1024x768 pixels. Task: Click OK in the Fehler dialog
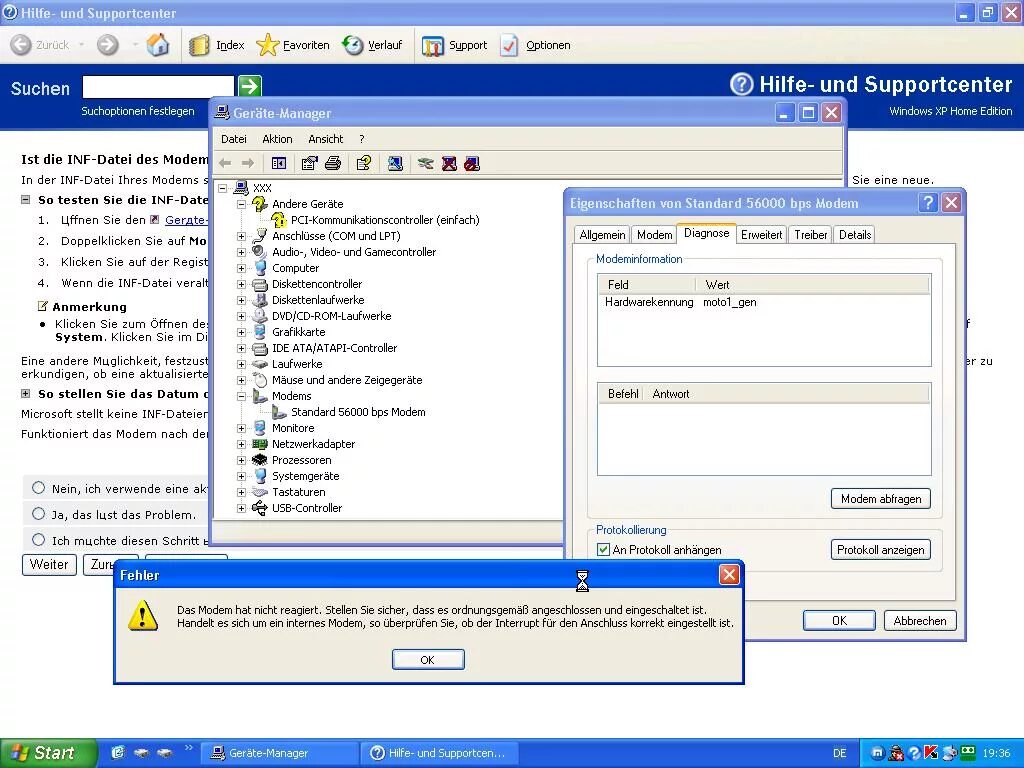coord(428,660)
